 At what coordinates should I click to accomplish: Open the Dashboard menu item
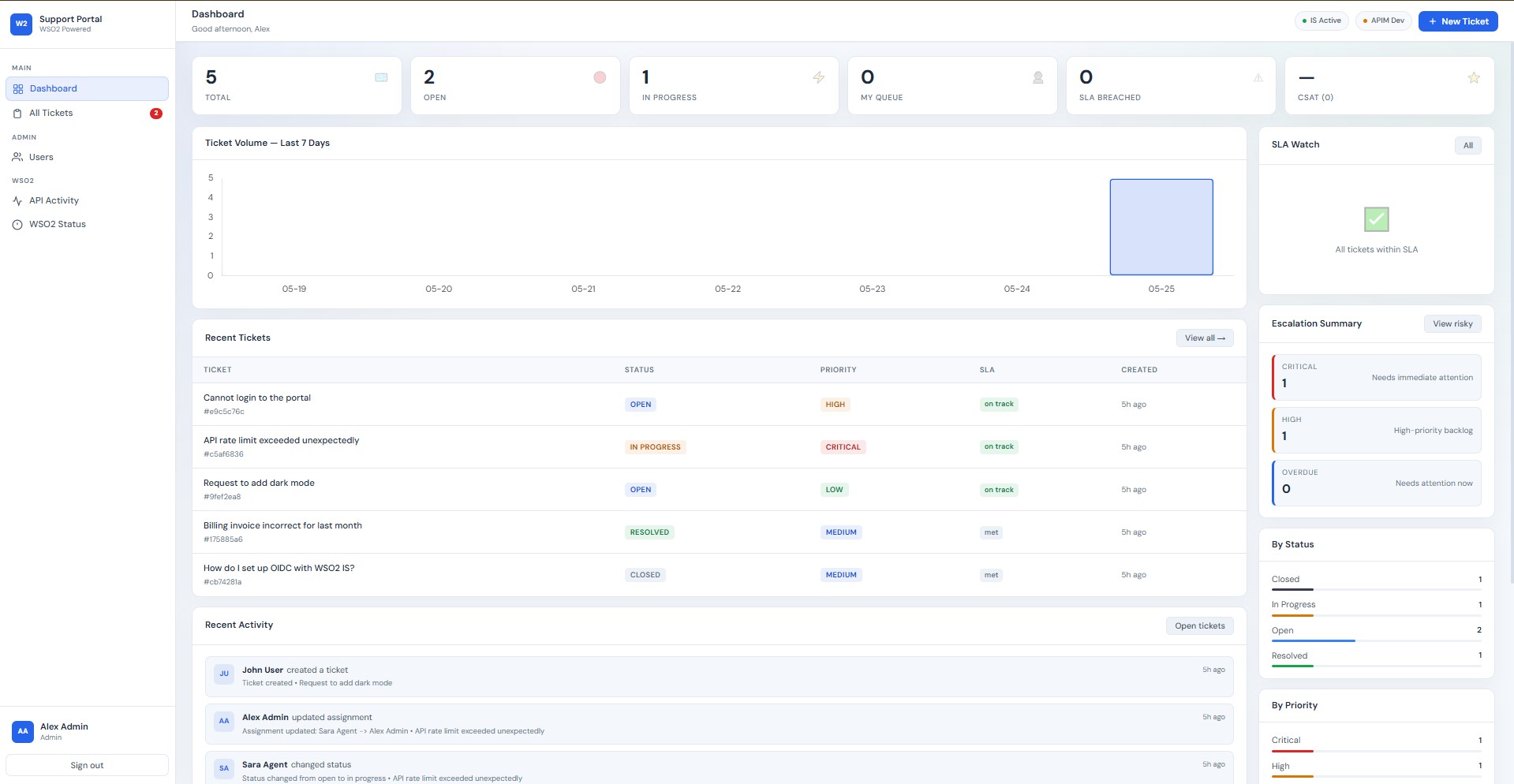[87, 89]
